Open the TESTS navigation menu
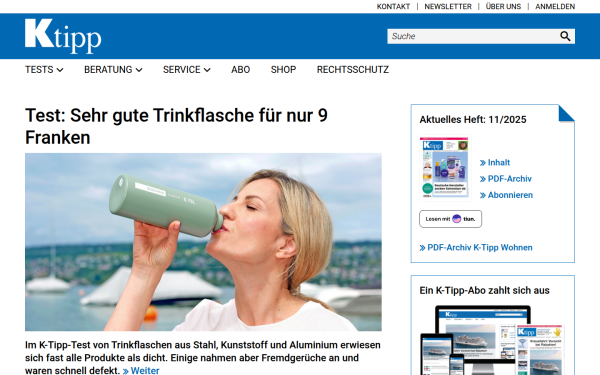This screenshot has width=600, height=375. coord(44,70)
